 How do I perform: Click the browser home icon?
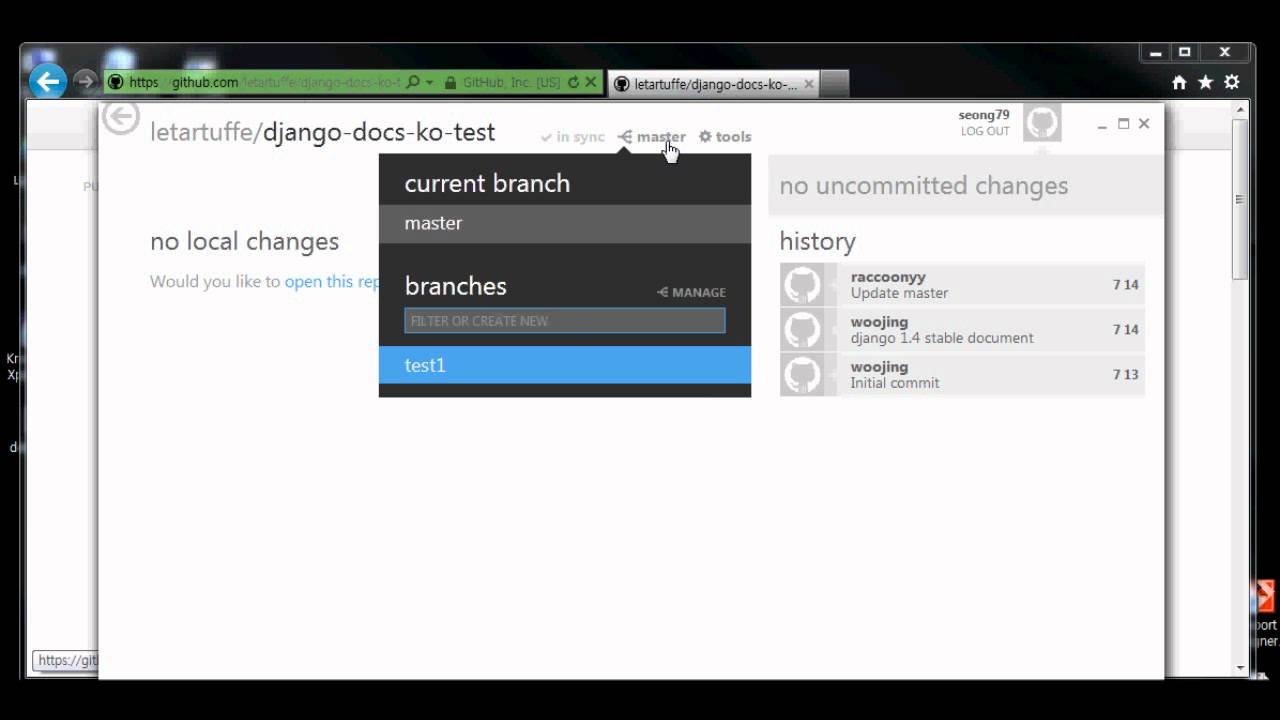tap(1180, 82)
